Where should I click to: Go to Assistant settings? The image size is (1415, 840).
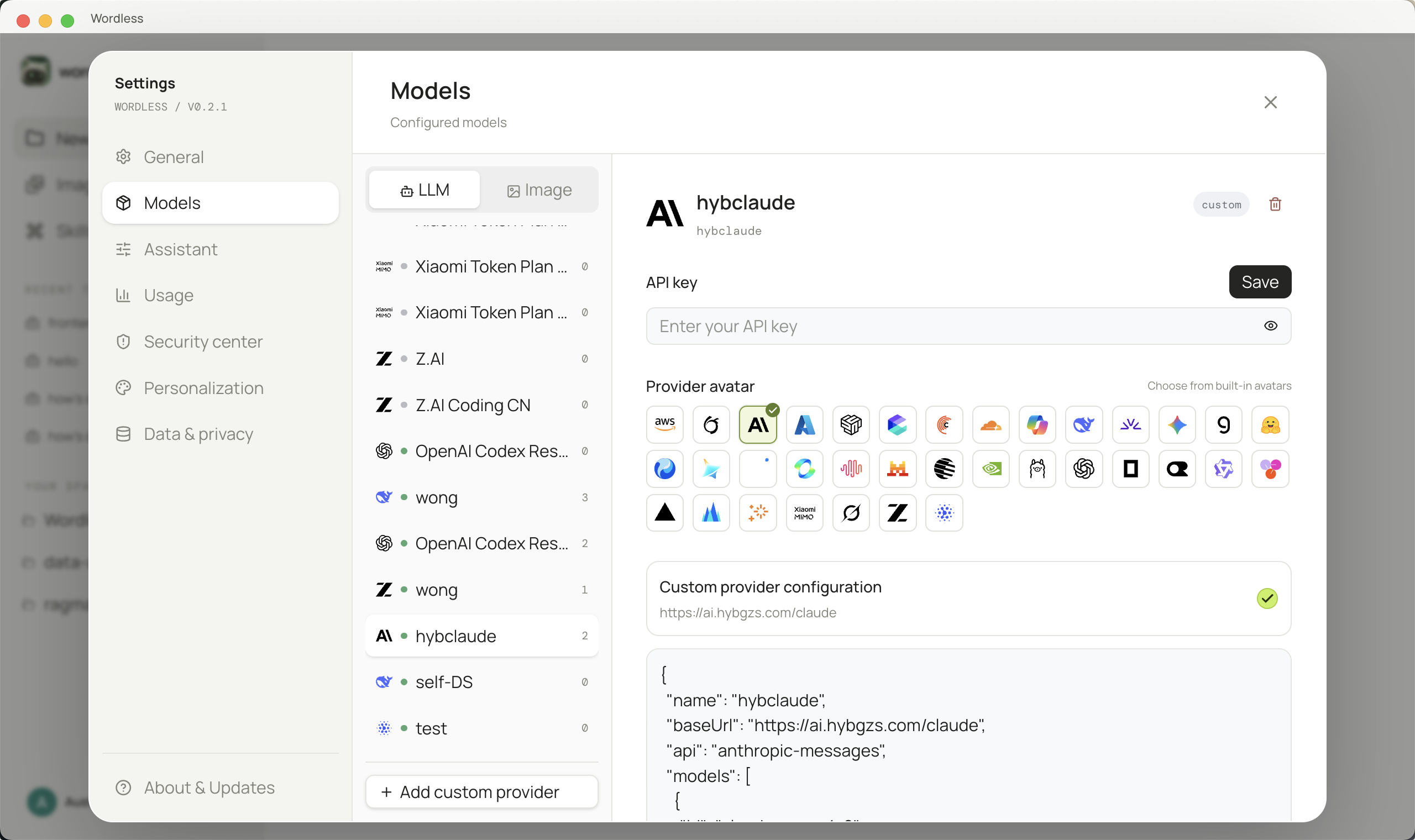tap(220, 249)
